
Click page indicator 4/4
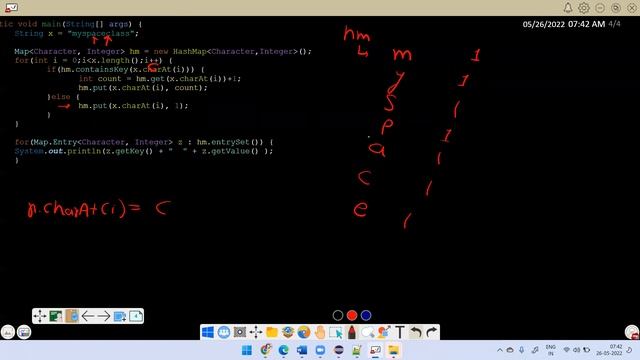614,24
